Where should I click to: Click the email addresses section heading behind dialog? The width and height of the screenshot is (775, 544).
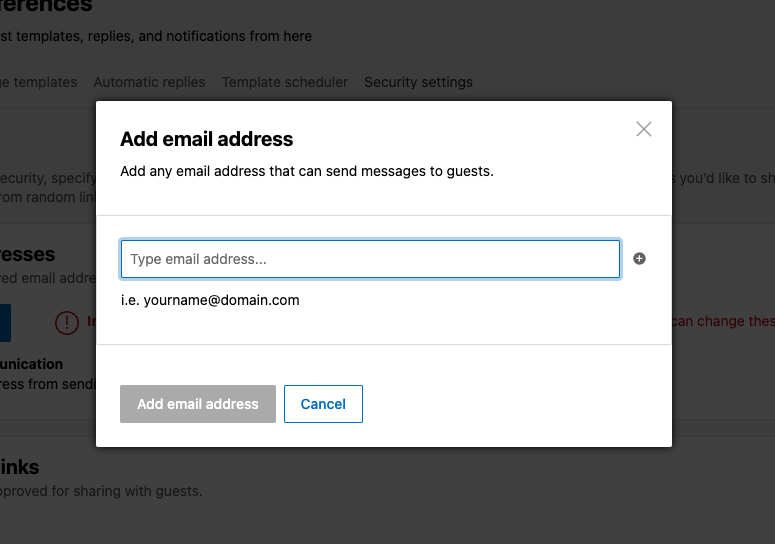coord(27,254)
